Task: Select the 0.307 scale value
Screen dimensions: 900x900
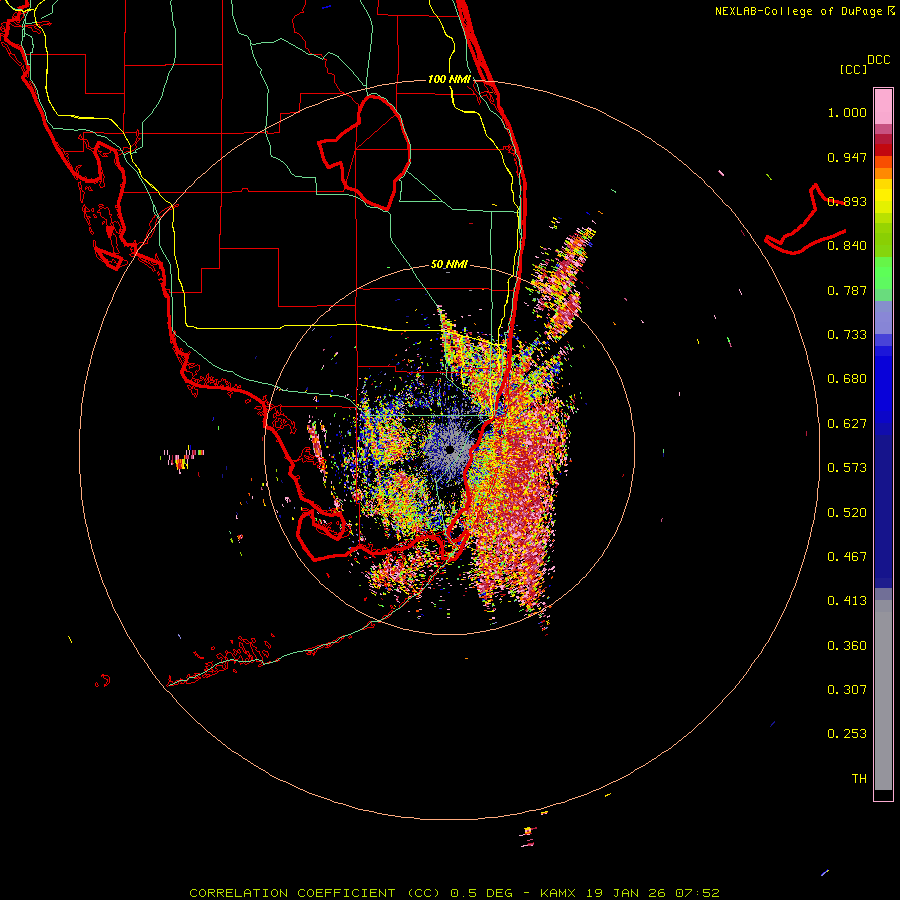Action: (847, 690)
